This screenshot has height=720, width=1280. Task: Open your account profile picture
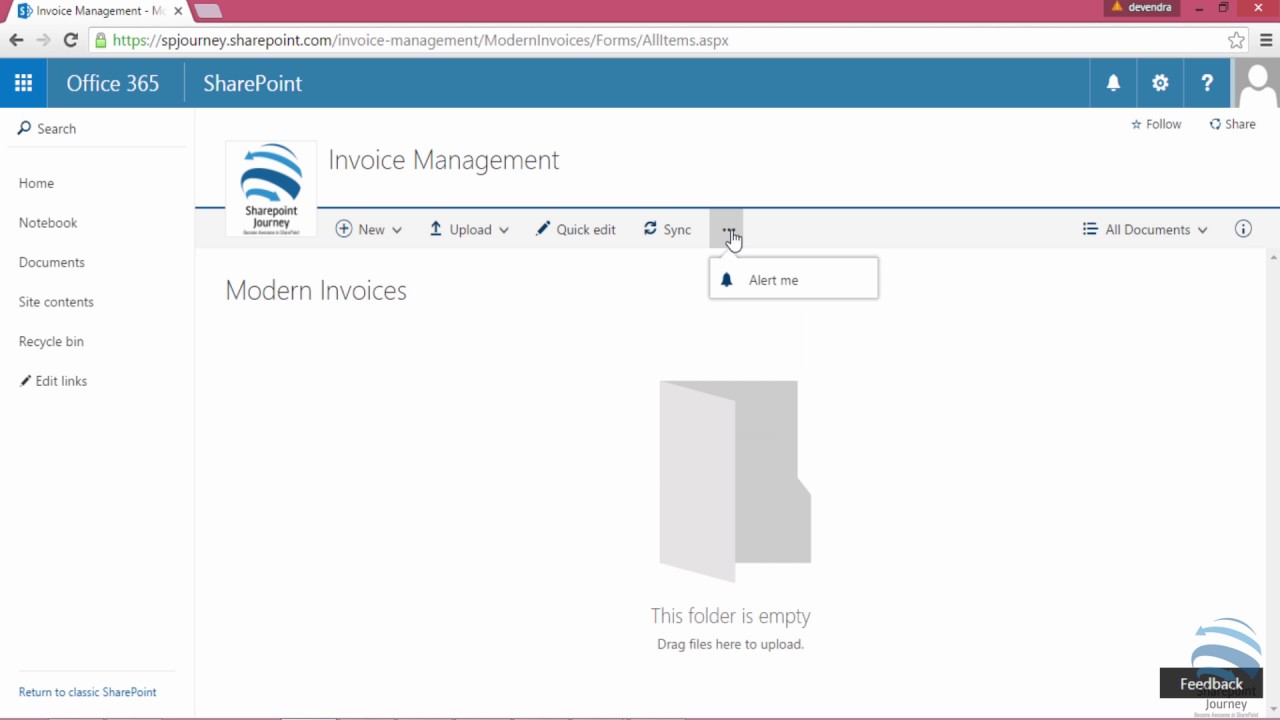[1257, 83]
